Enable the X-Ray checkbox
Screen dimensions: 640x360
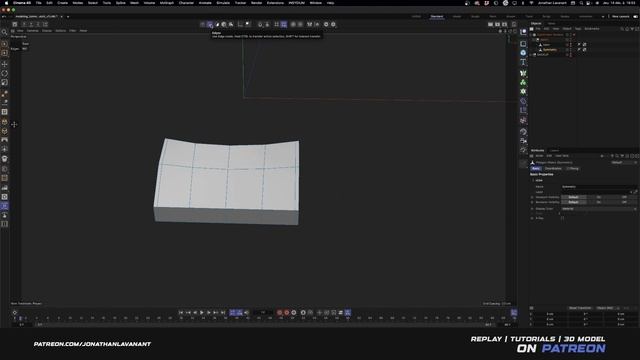pos(562,218)
